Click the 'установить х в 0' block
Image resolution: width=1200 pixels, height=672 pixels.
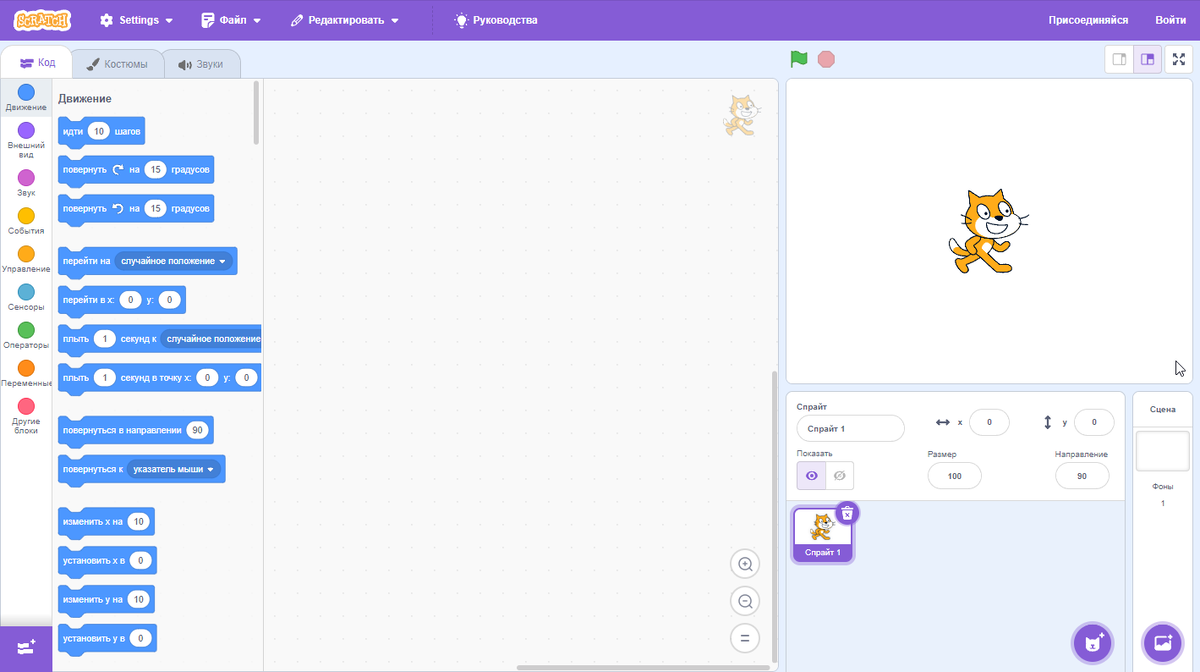point(107,561)
